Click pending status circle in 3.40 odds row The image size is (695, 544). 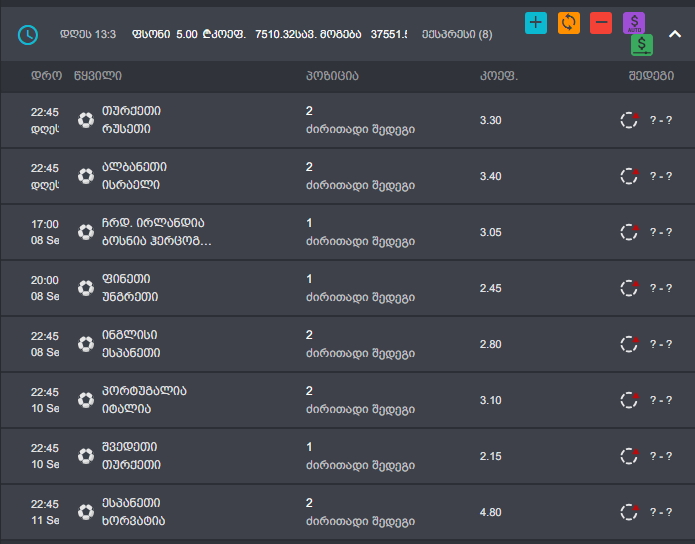pos(629,176)
